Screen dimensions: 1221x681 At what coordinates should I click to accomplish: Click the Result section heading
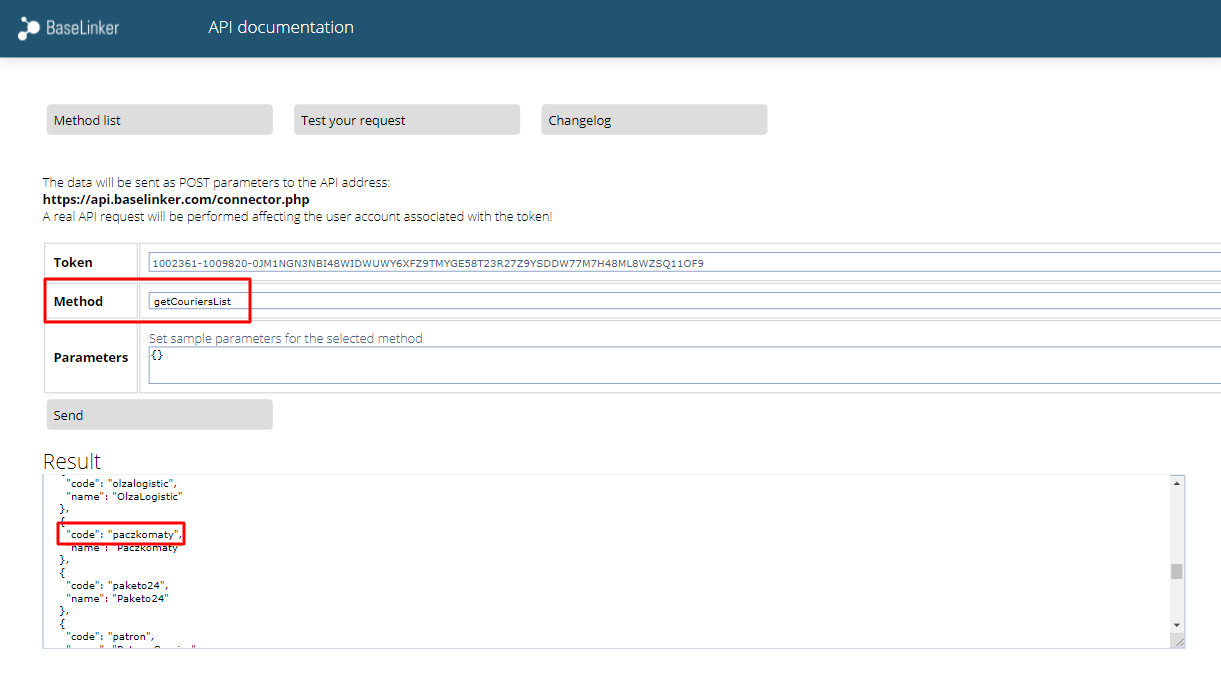point(72,461)
